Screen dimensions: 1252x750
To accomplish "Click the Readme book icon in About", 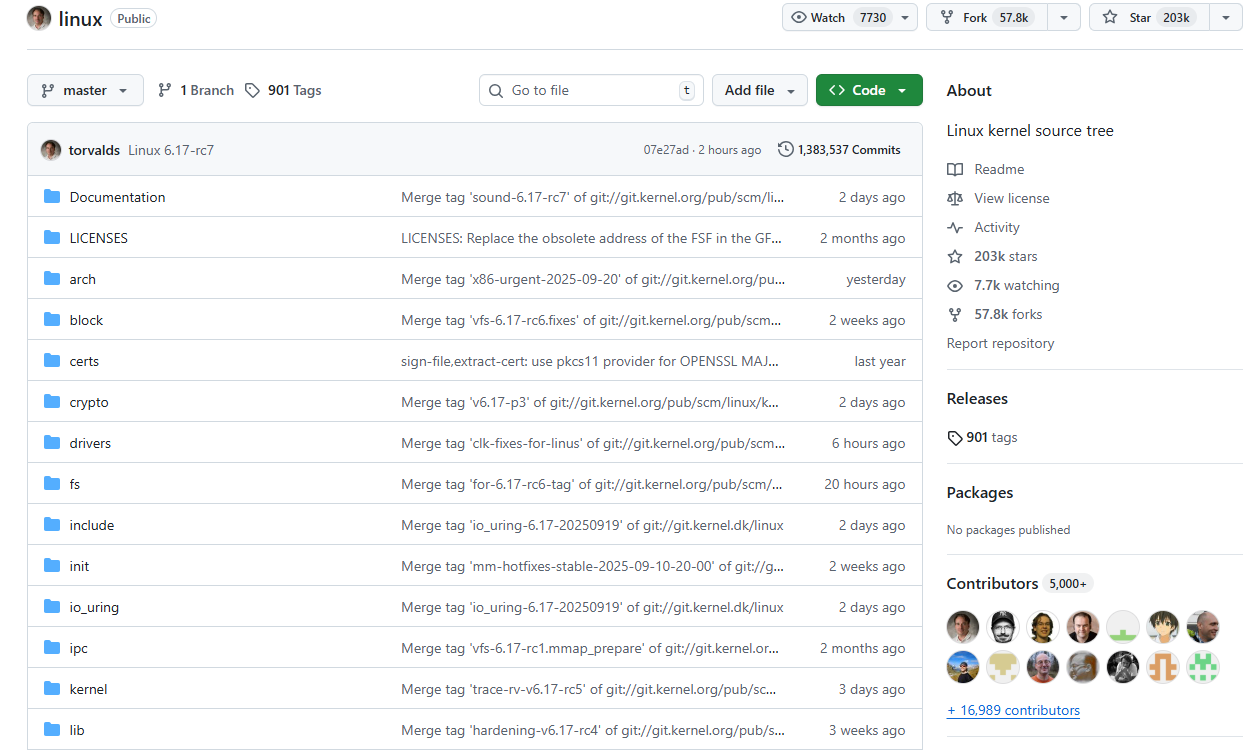I will [955, 169].
